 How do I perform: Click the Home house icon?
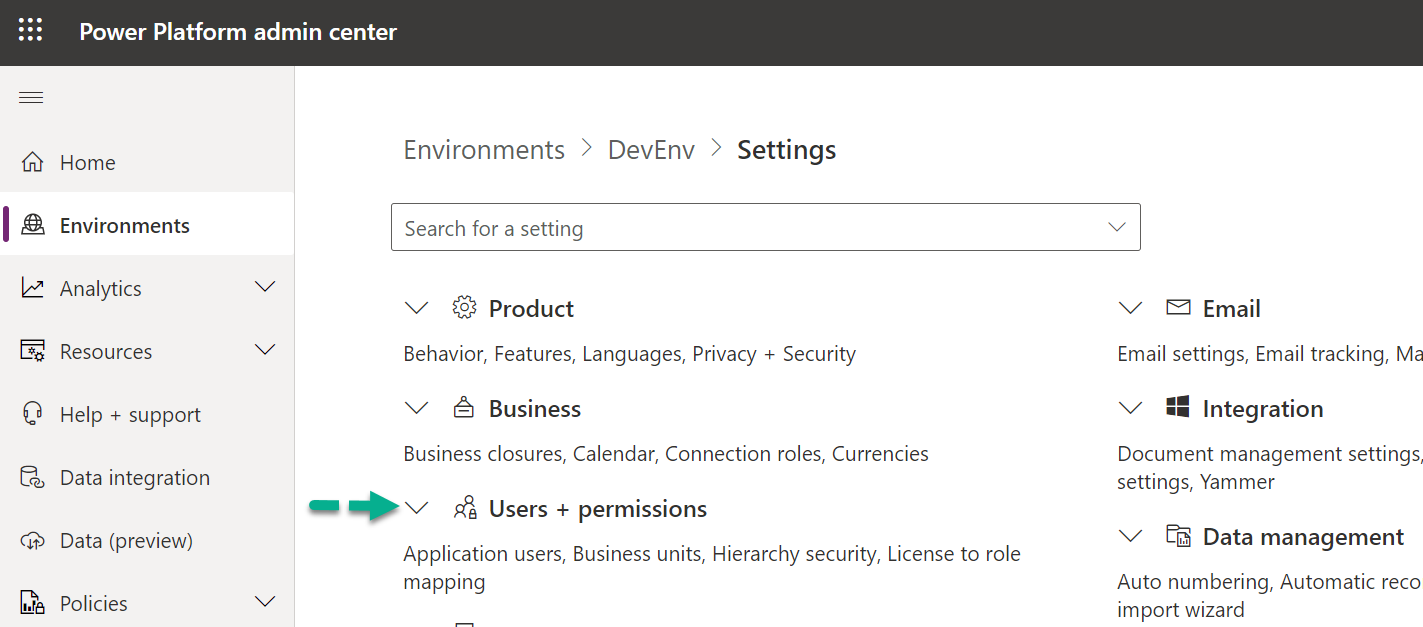pyautogui.click(x=33, y=162)
